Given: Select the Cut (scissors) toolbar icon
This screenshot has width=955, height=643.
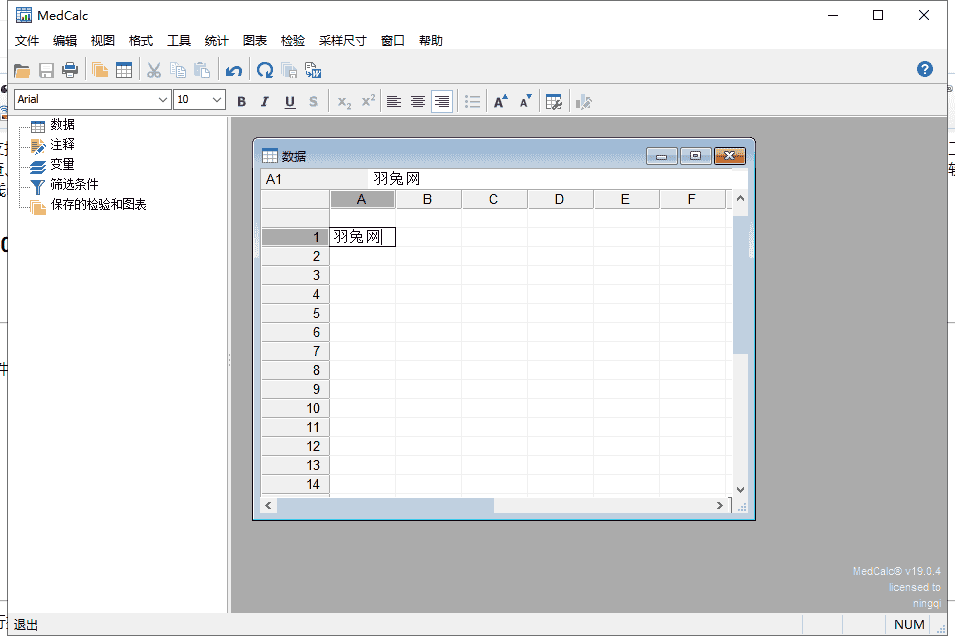Looking at the screenshot, I should point(153,69).
